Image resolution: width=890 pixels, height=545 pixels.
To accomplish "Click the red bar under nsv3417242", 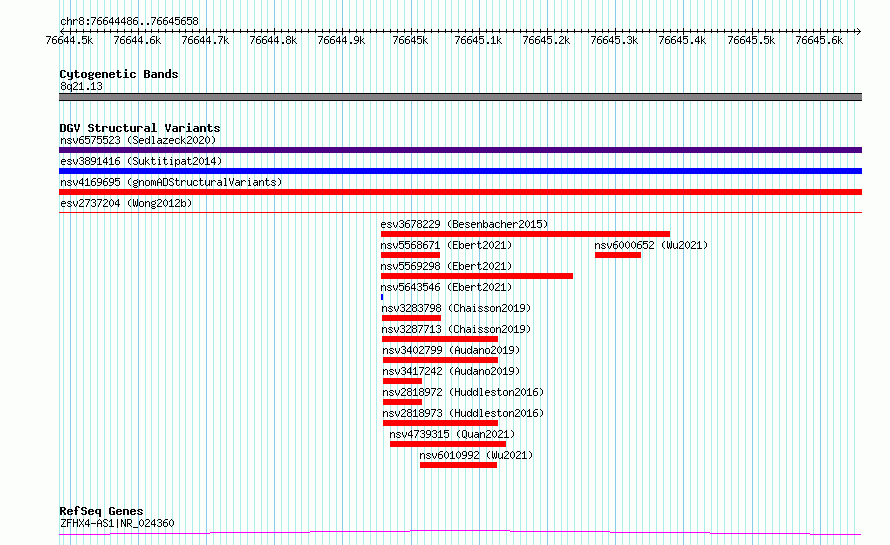I will click(402, 381).
